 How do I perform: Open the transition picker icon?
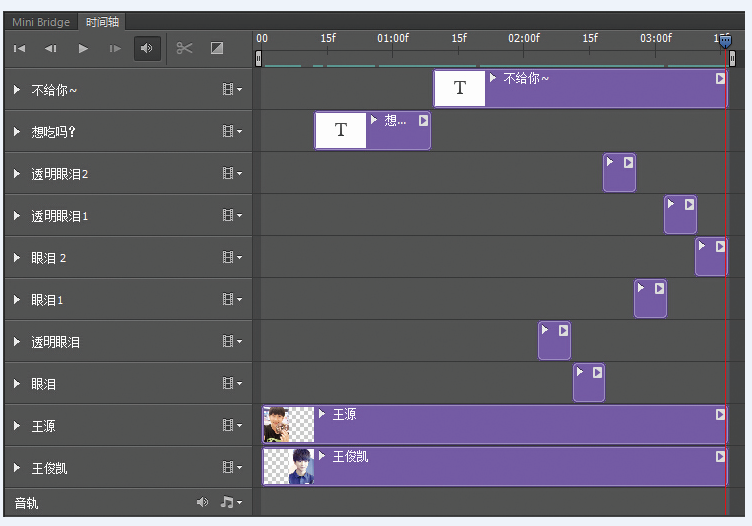tap(217, 48)
